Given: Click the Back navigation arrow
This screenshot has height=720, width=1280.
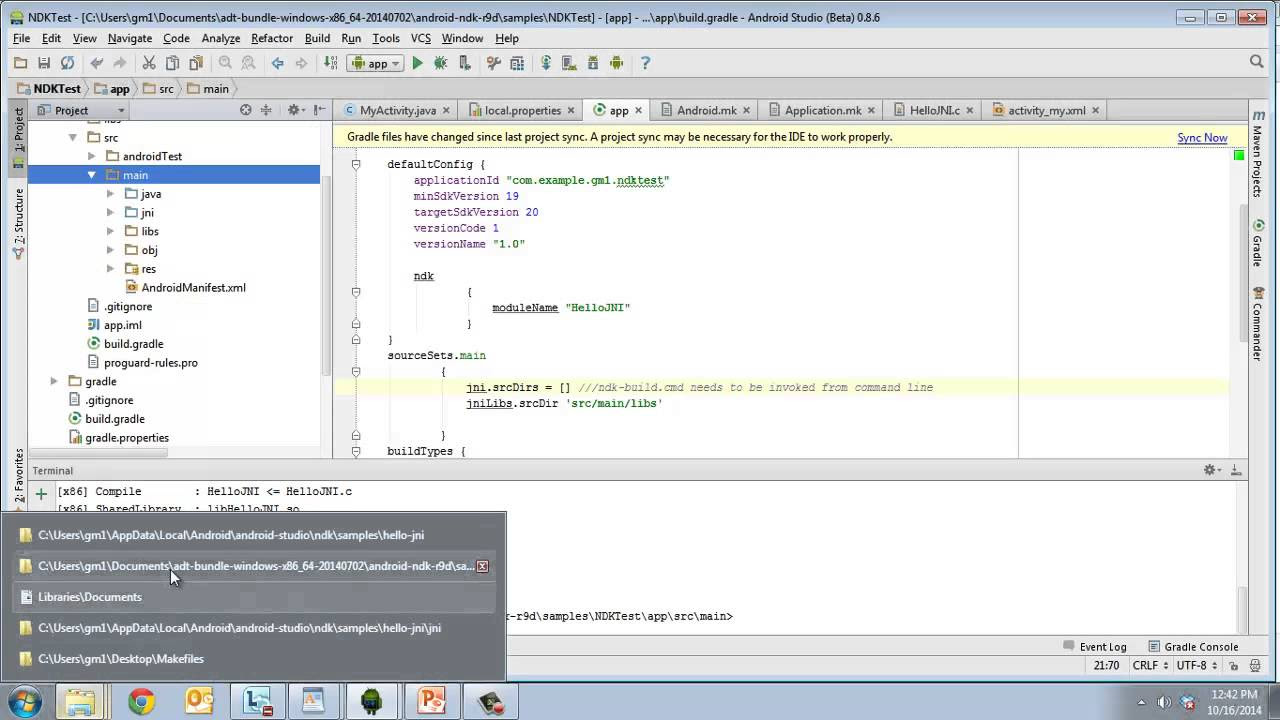Looking at the screenshot, I should click(x=278, y=63).
